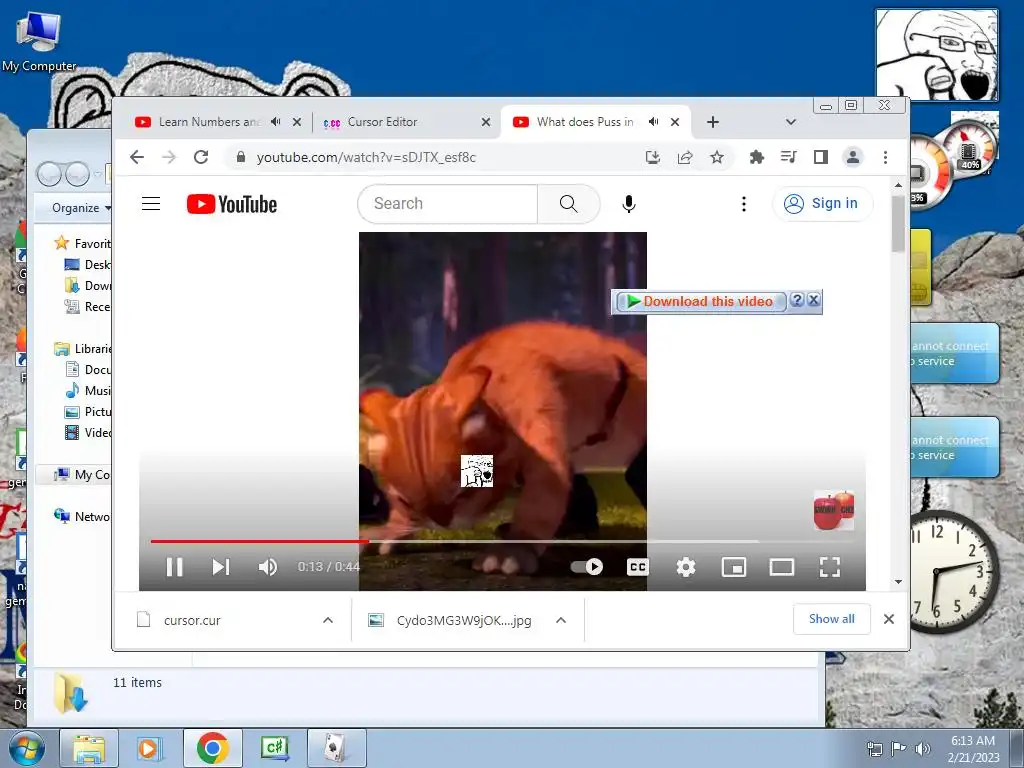1024x768 pixels.
Task: Open YouTube settings three-dot menu
Action: pos(743,204)
